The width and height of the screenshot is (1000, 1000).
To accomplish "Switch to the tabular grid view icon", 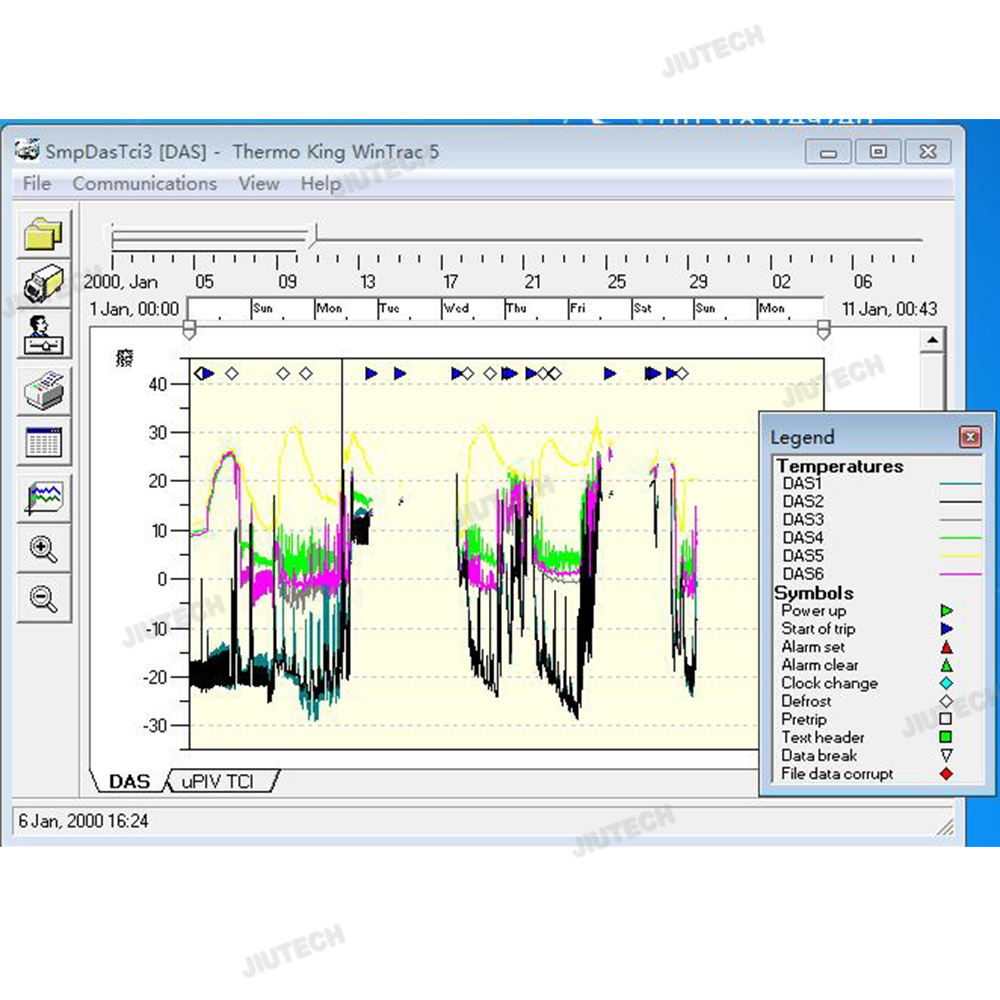I will pos(43,442).
